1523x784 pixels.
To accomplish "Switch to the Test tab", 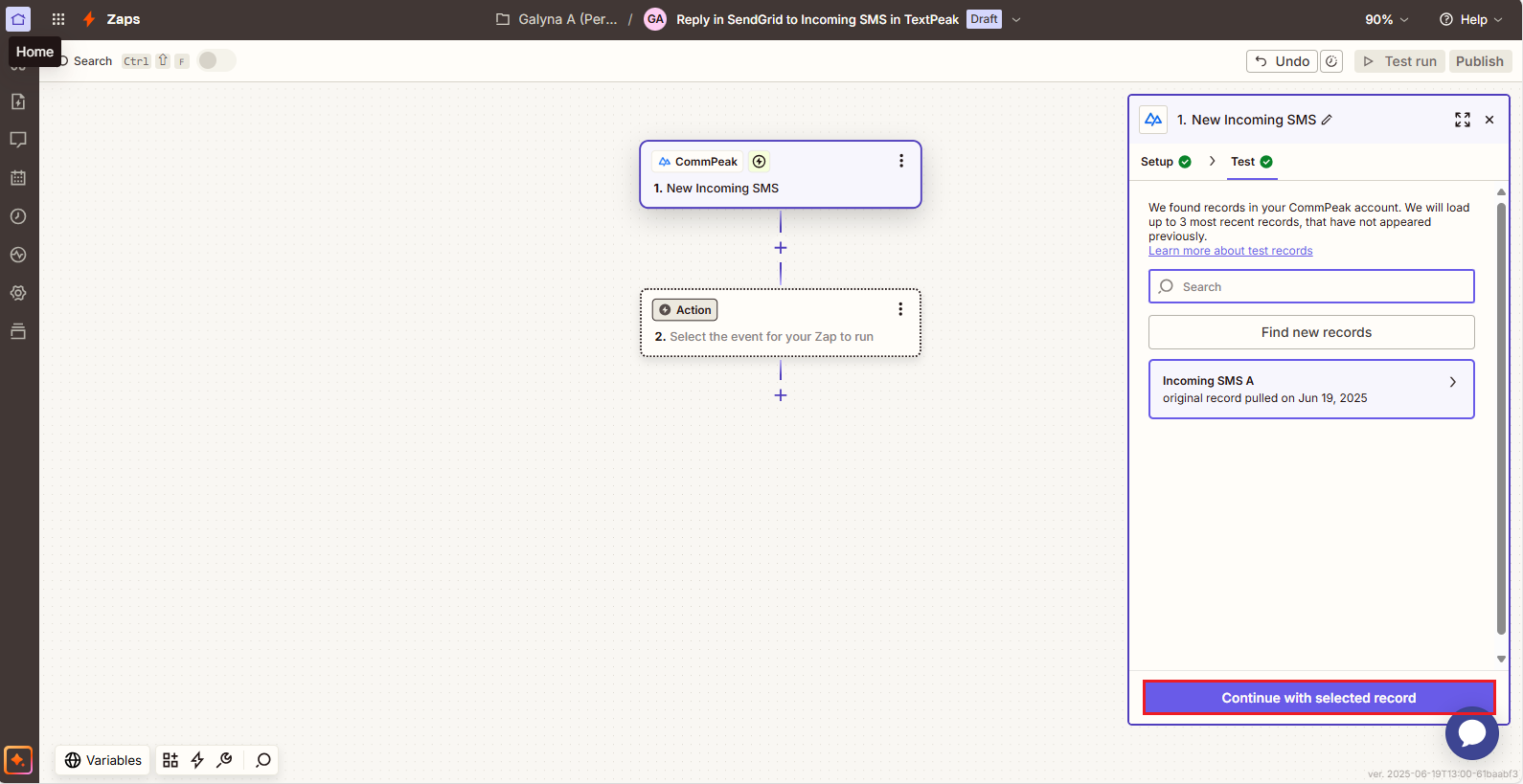I will 1252,162.
